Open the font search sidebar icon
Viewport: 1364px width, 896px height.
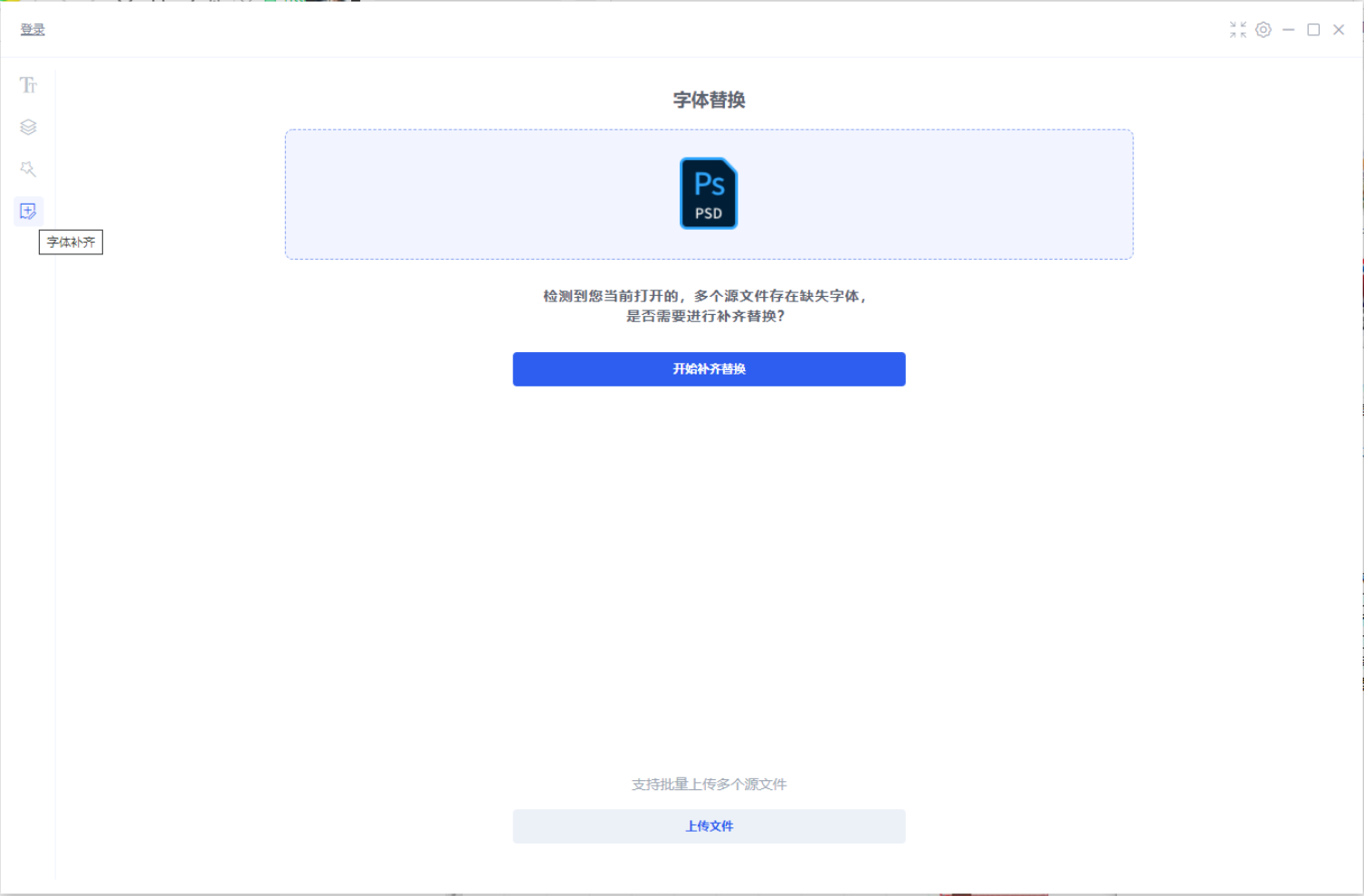click(28, 169)
